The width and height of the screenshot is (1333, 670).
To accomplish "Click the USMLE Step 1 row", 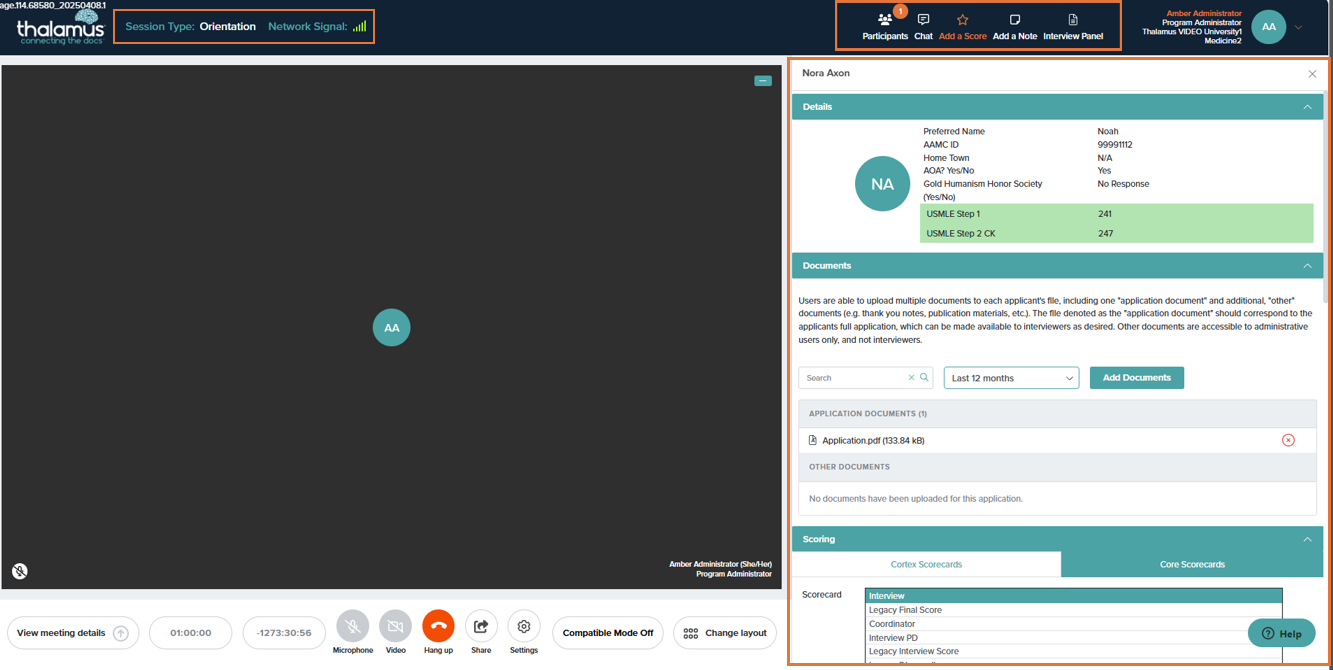I will click(x=1116, y=214).
